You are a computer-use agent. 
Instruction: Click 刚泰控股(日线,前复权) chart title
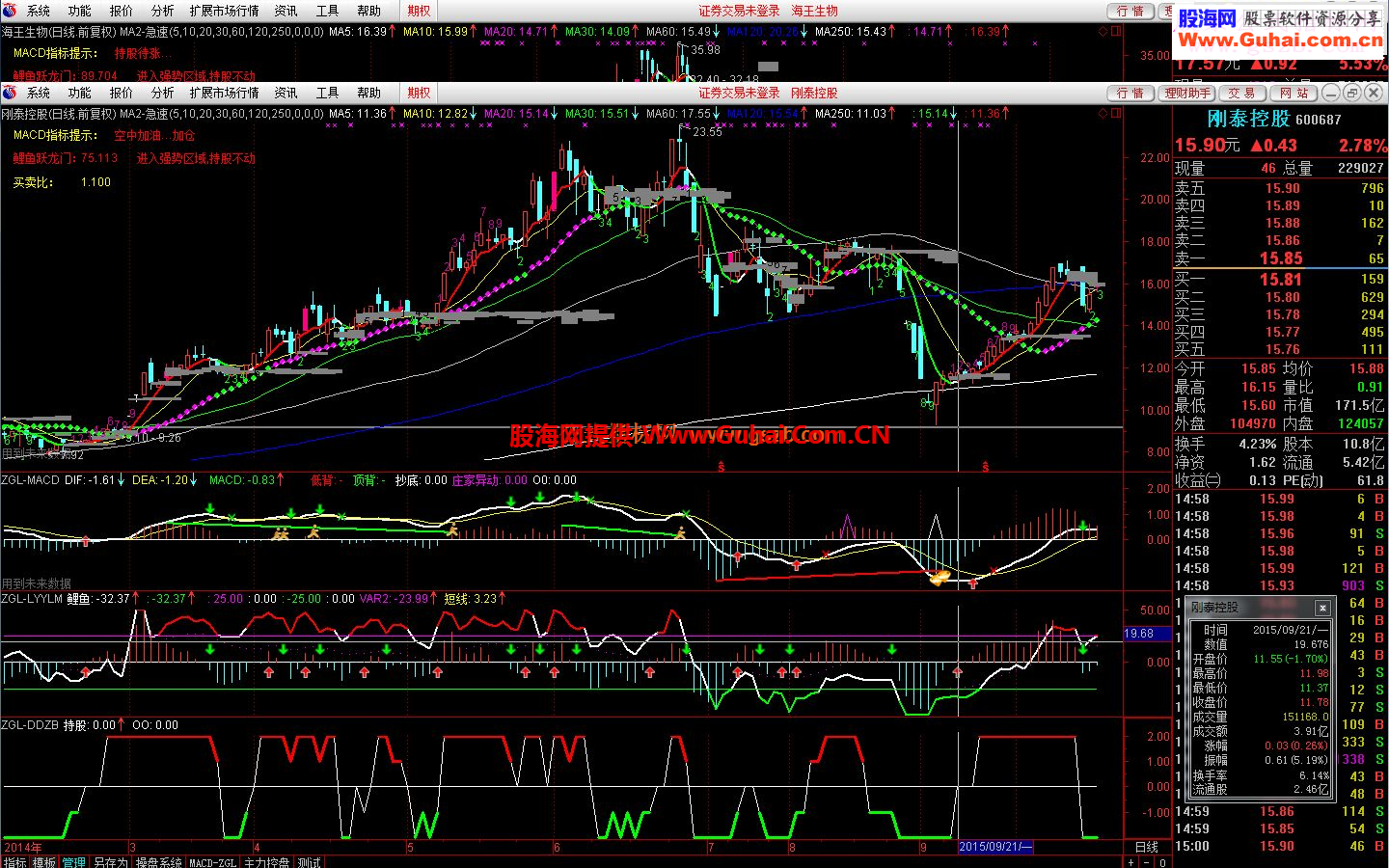coord(58,113)
